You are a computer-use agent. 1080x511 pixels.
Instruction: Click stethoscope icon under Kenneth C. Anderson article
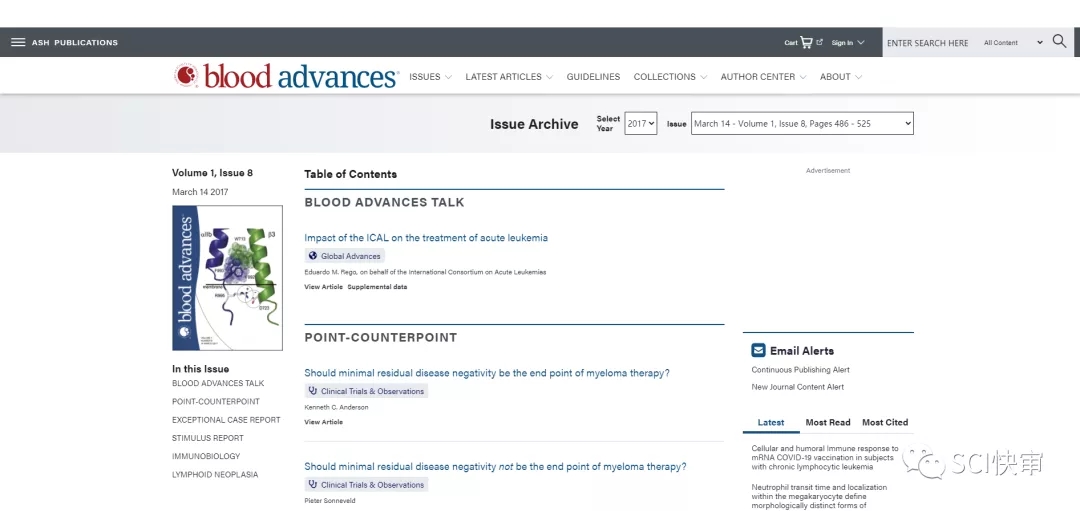point(313,391)
